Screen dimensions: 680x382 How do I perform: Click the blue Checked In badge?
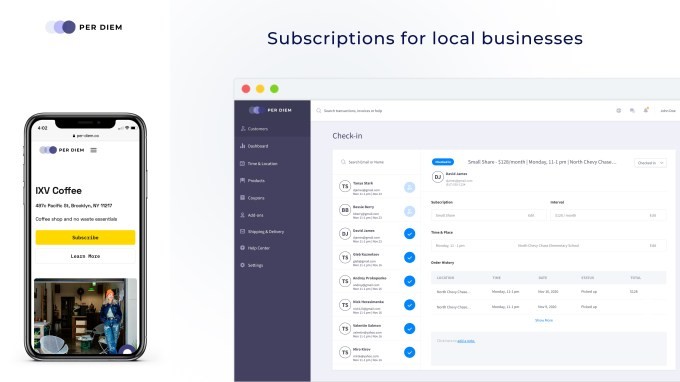[x=443, y=162]
